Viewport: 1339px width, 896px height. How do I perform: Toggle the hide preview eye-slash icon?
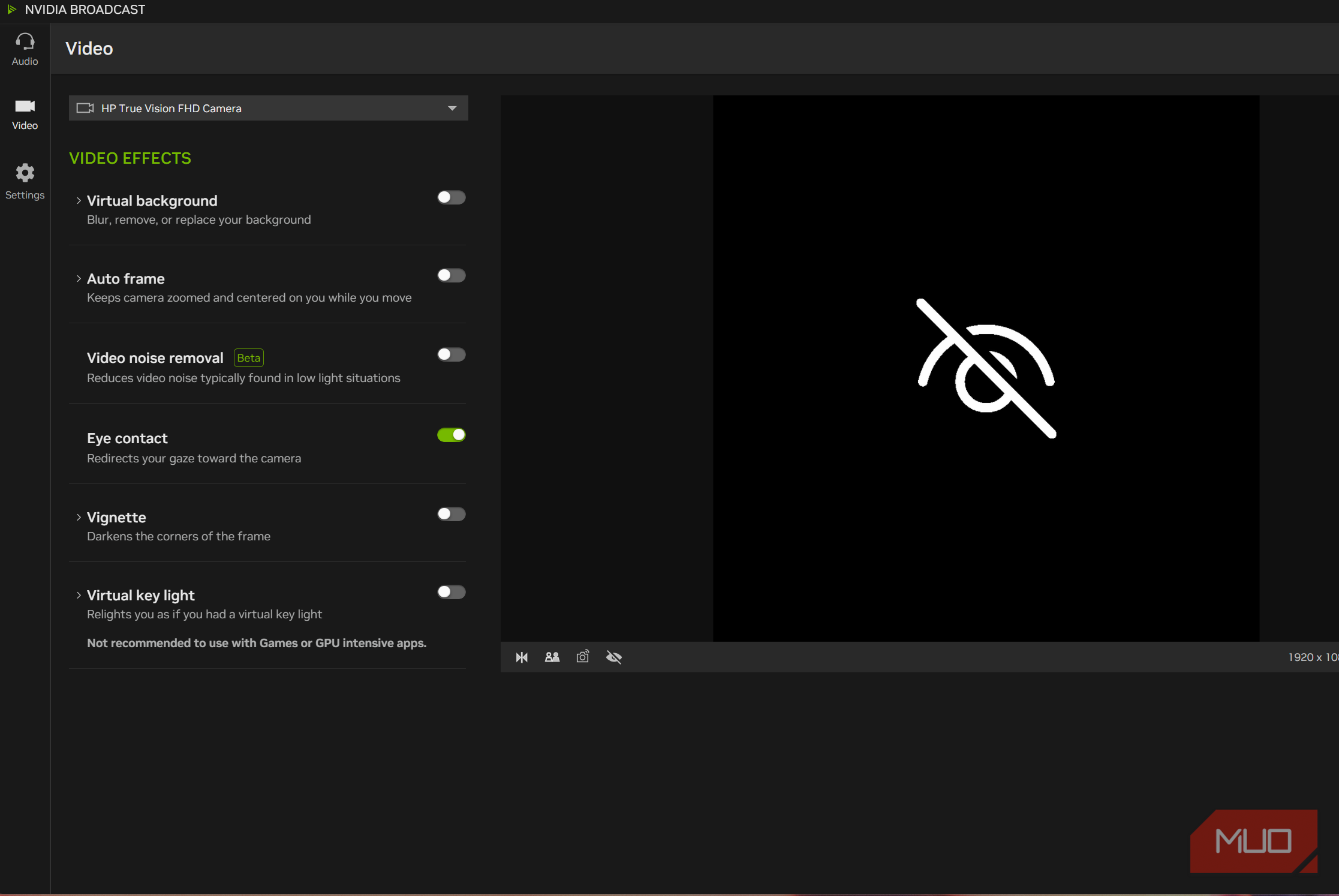614,657
